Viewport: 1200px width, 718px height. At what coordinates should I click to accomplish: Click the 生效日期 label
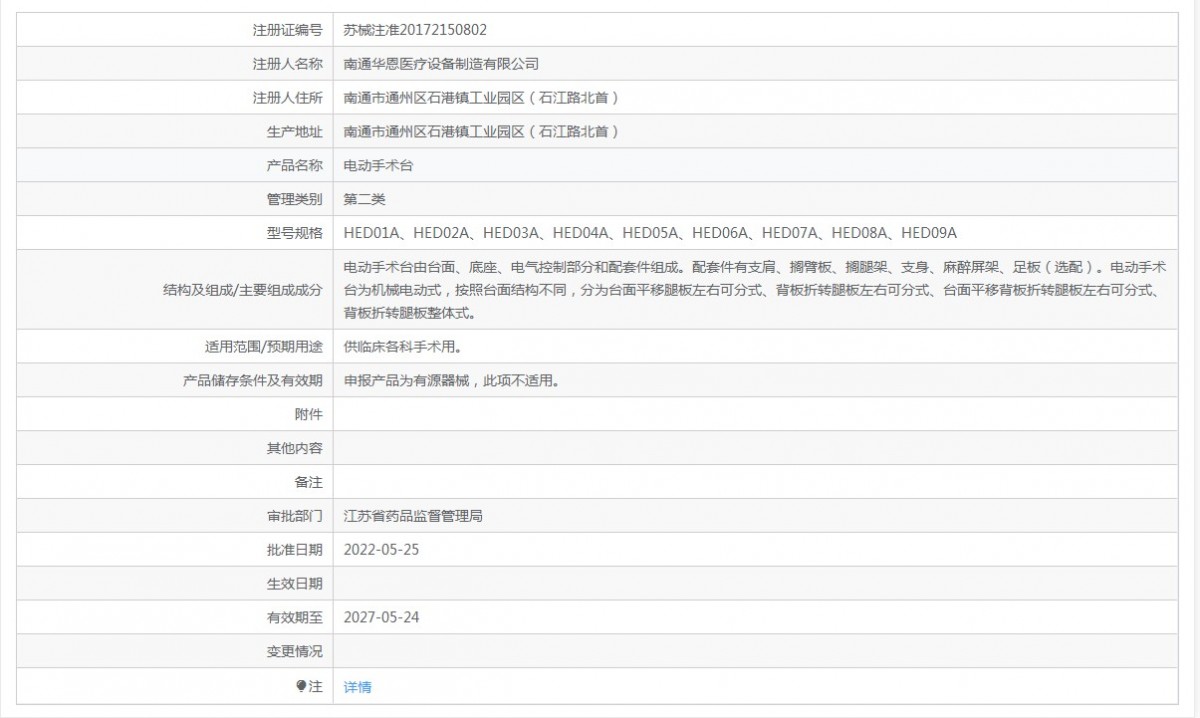pos(295,584)
